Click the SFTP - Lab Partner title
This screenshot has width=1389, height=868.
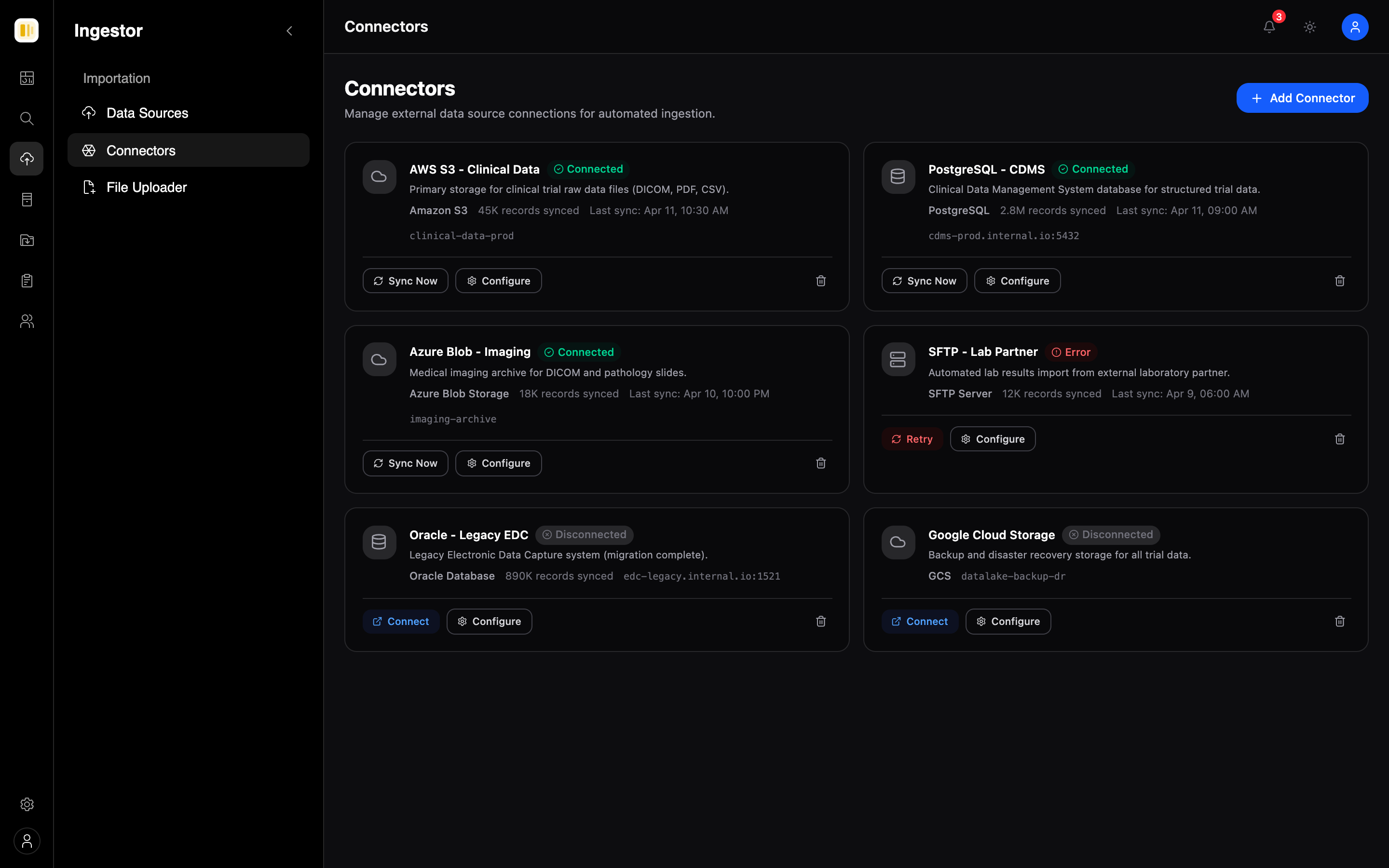[982, 352]
